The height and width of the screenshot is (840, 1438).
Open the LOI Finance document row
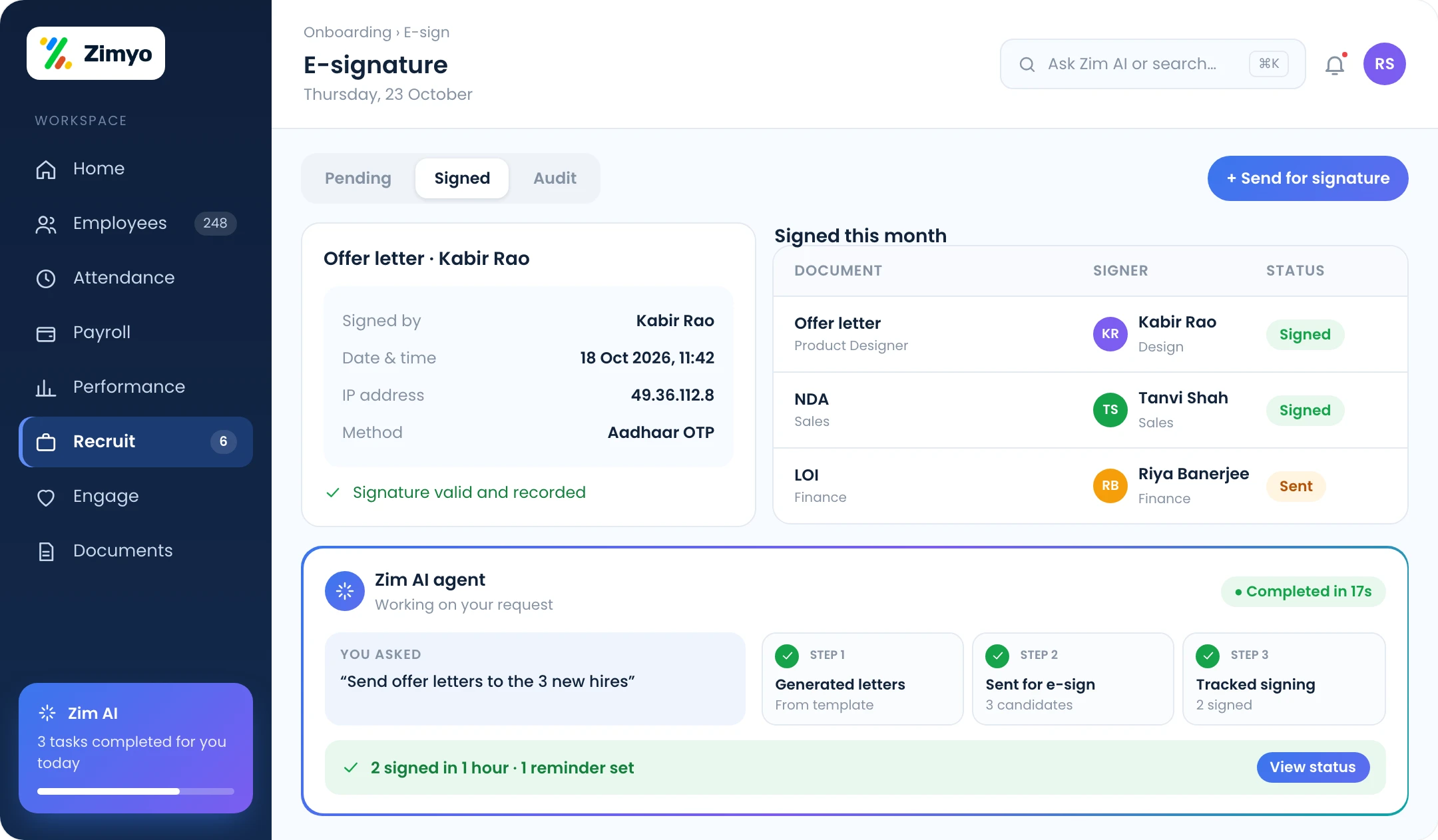pos(1090,486)
